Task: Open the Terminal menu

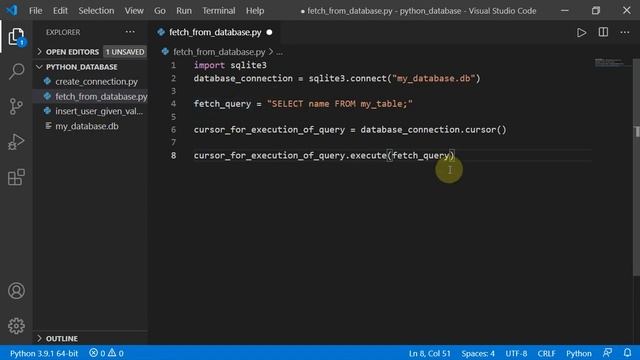Action: coord(218,11)
